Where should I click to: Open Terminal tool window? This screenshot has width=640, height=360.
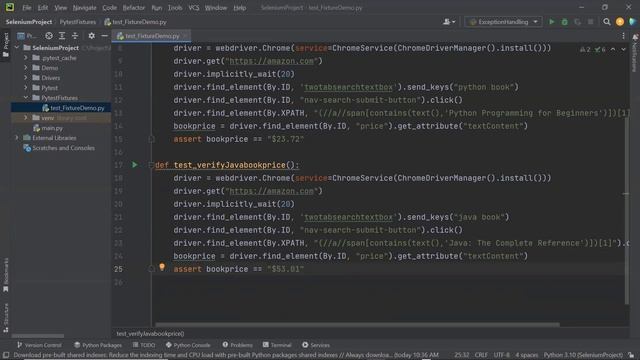click(x=277, y=345)
